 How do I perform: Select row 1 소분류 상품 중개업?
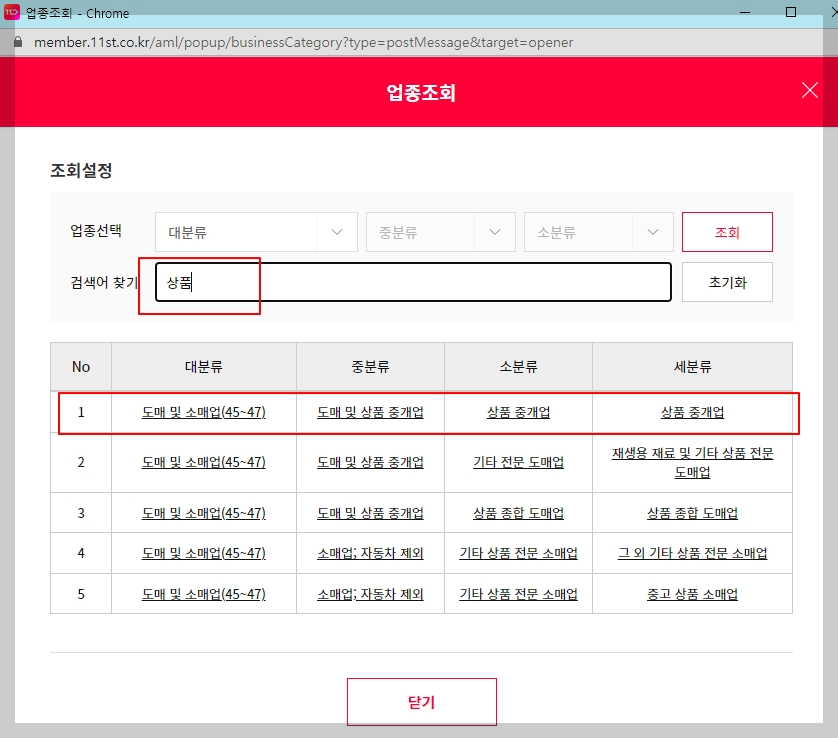coord(518,412)
